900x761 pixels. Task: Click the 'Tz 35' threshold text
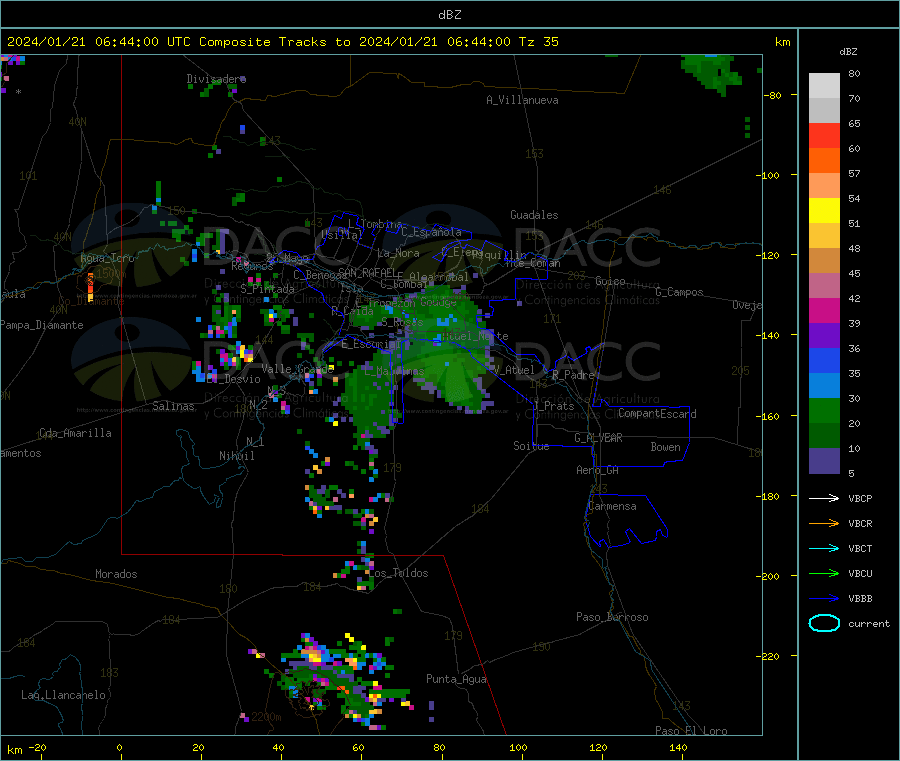[x=538, y=42]
